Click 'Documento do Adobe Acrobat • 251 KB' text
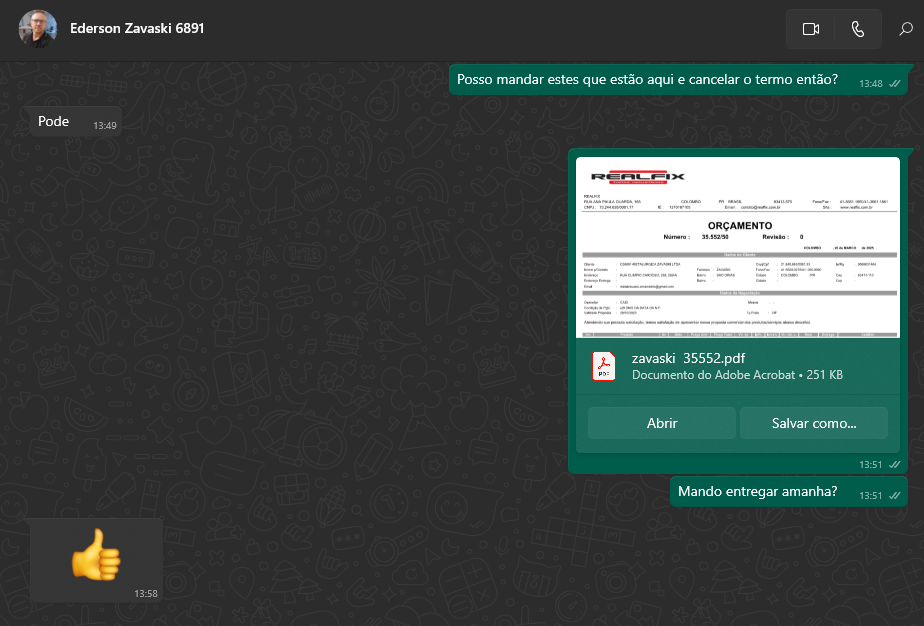Image resolution: width=924 pixels, height=626 pixels. [x=737, y=375]
